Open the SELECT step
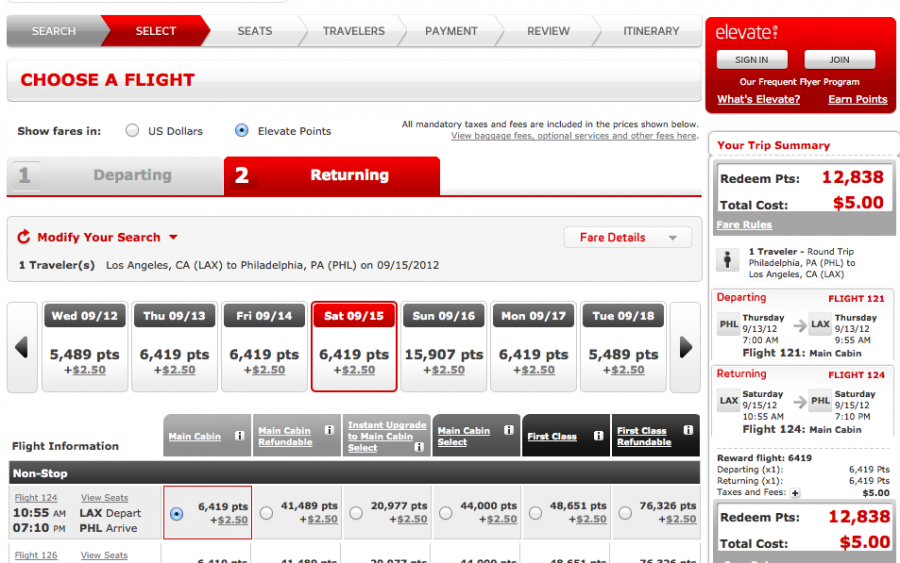 156,31
